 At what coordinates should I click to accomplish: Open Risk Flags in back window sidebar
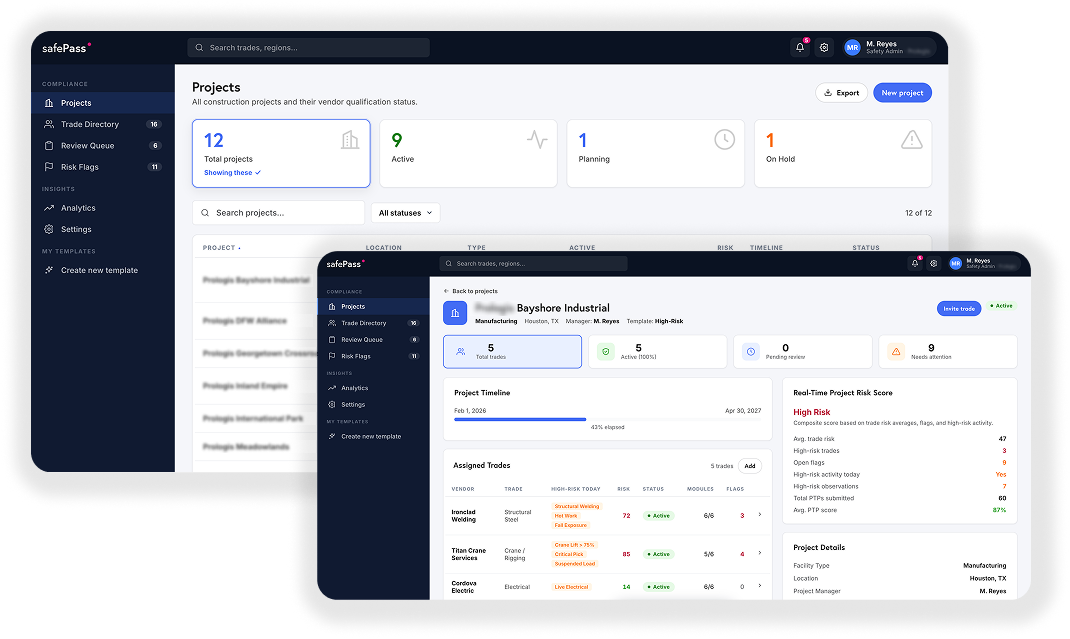(x=103, y=167)
